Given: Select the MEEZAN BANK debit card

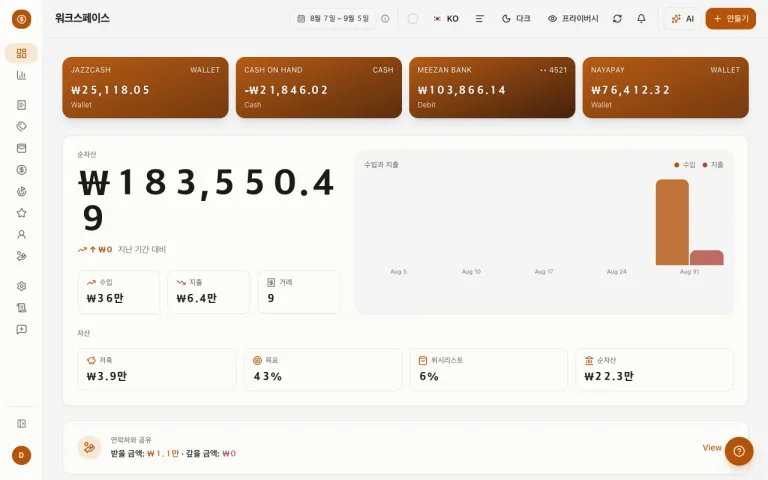Looking at the screenshot, I should click(x=492, y=88).
